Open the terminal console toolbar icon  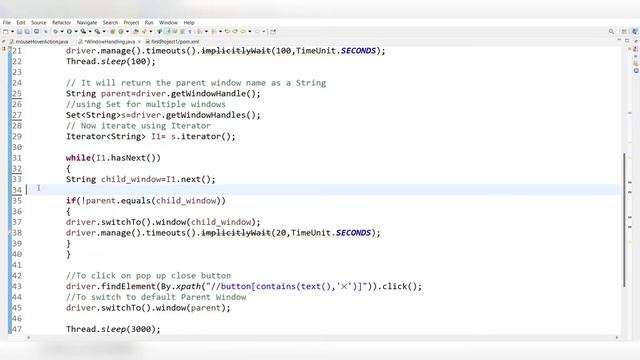point(36,31)
